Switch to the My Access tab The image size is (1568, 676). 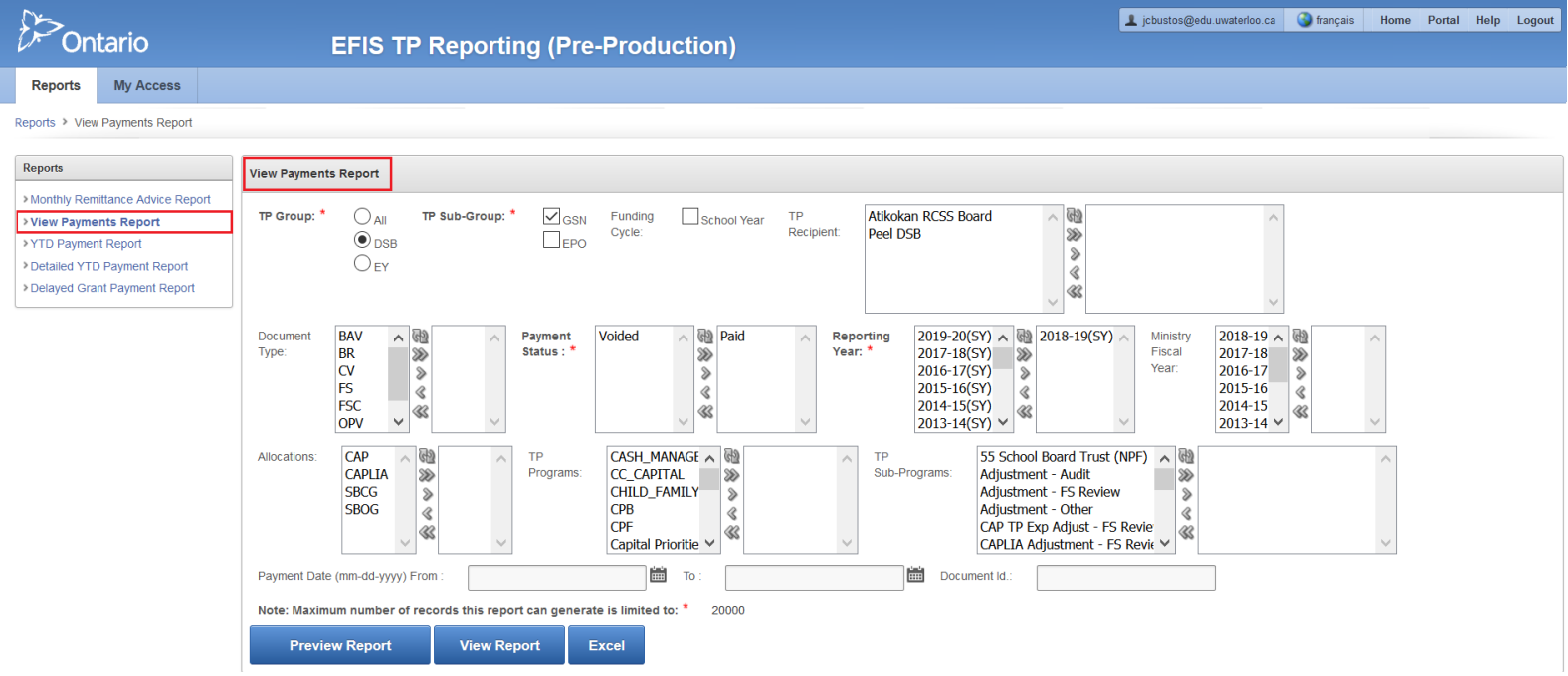click(x=147, y=86)
